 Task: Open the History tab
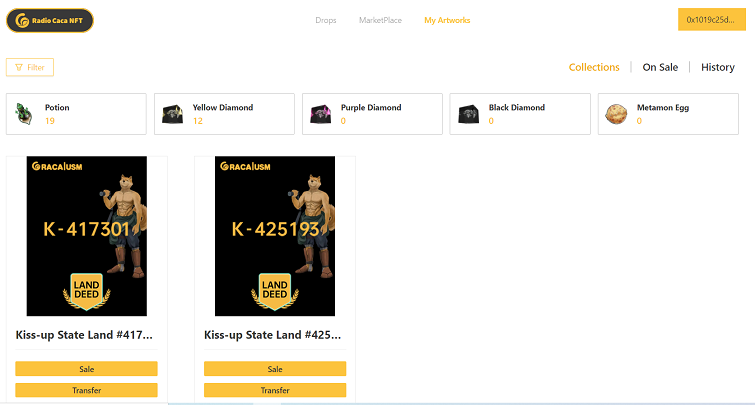717,67
